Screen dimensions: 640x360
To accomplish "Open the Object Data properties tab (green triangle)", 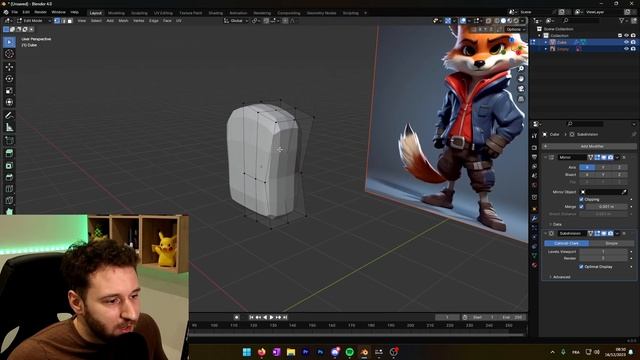I will coord(534,256).
